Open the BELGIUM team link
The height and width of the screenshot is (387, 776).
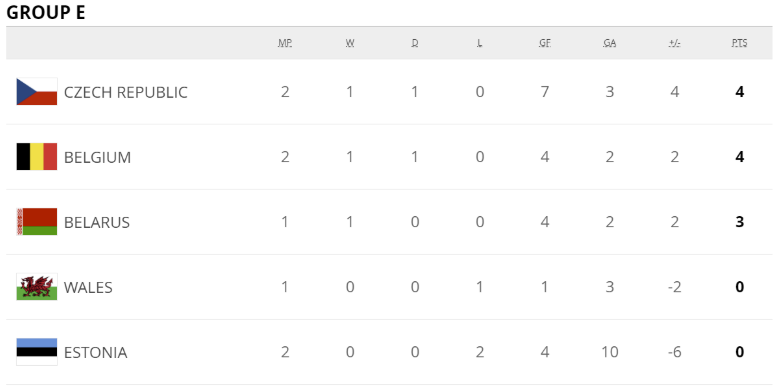coord(97,157)
